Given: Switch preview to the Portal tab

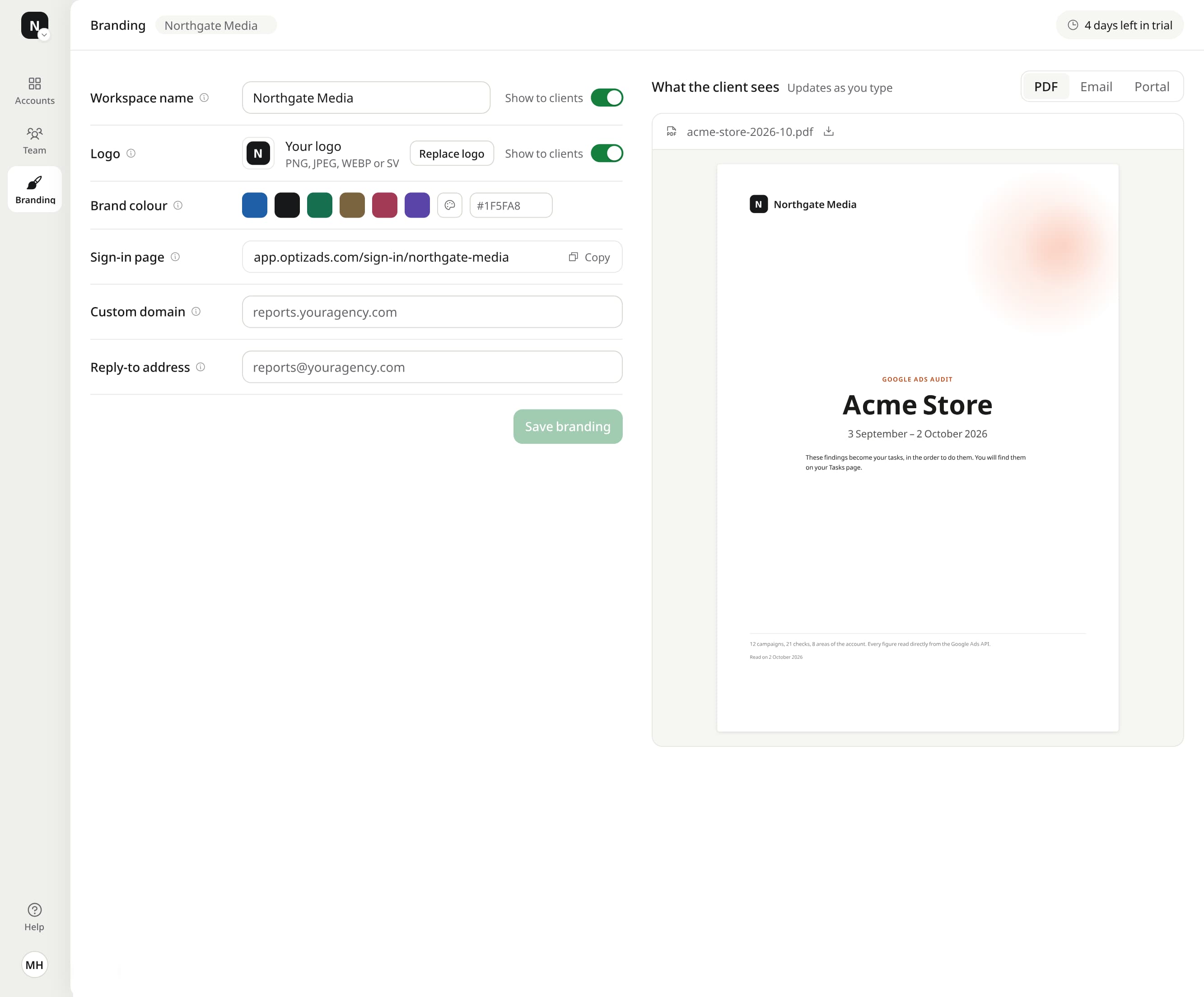Looking at the screenshot, I should (1152, 87).
